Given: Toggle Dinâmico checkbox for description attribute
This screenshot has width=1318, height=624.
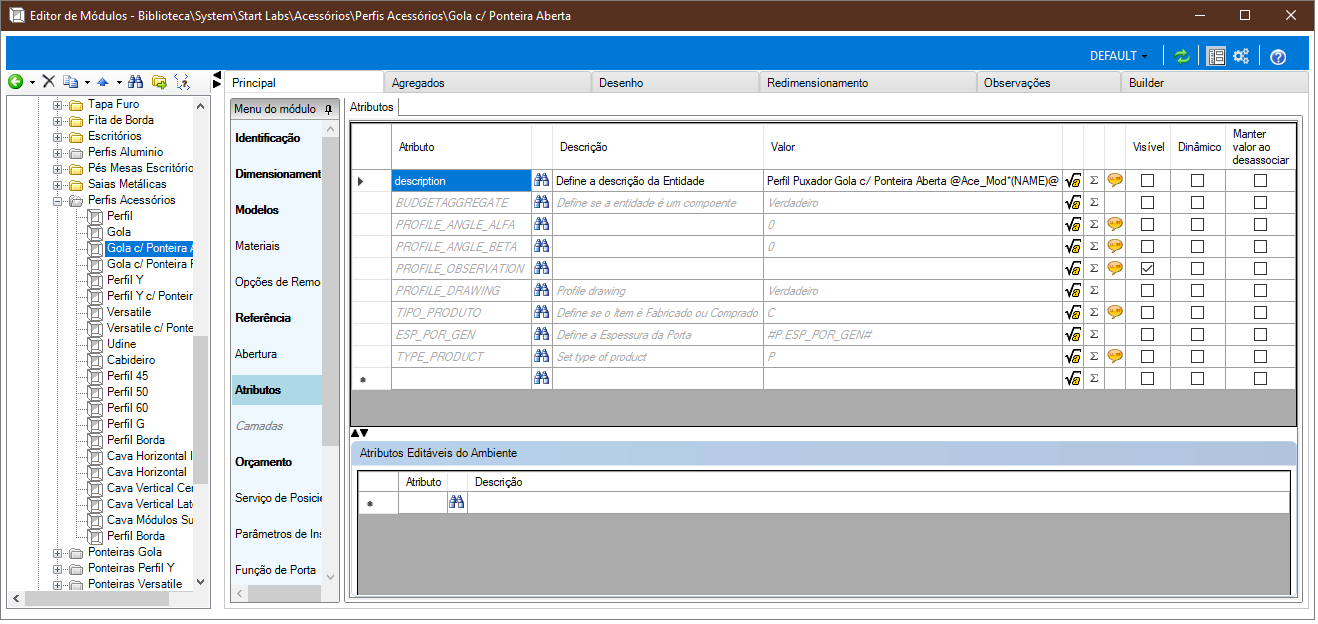Looking at the screenshot, I should coord(1197,181).
